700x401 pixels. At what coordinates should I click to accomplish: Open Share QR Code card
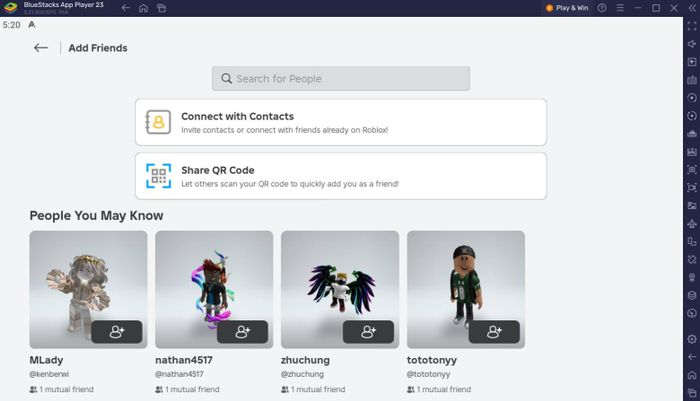tap(341, 176)
